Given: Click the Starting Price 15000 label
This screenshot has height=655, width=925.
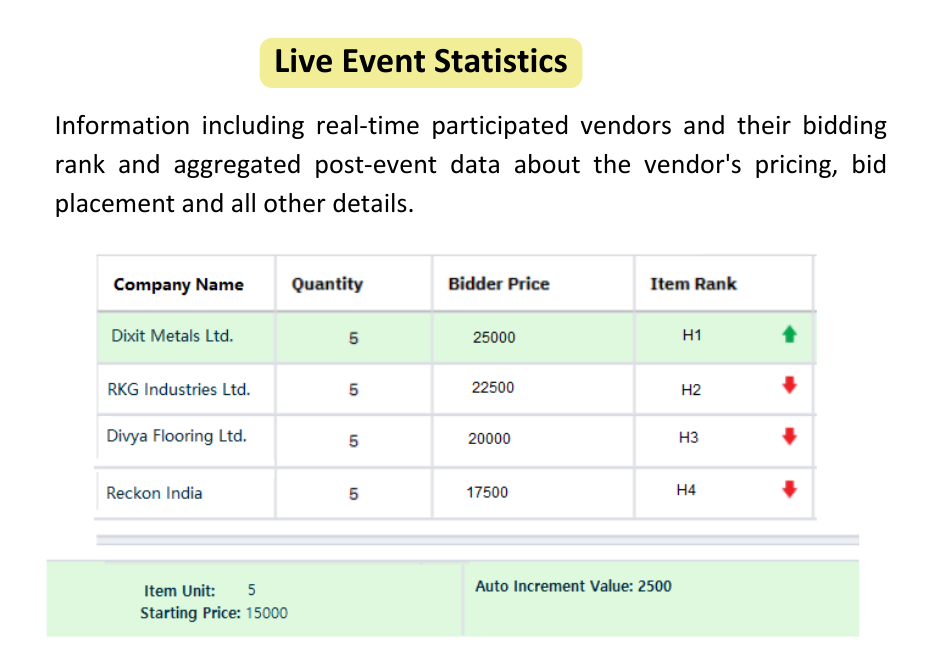Looking at the screenshot, I should pos(214,613).
